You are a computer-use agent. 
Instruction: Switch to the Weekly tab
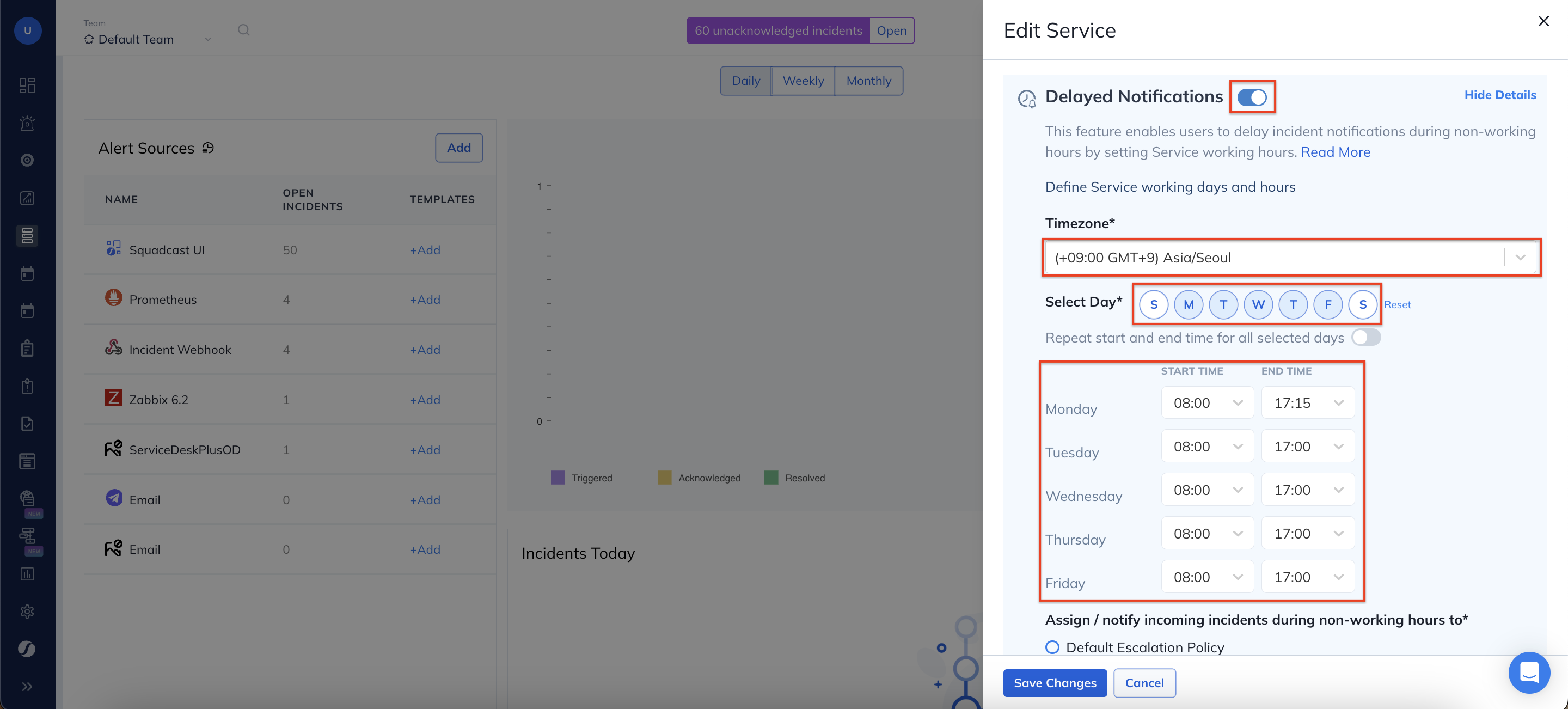803,81
